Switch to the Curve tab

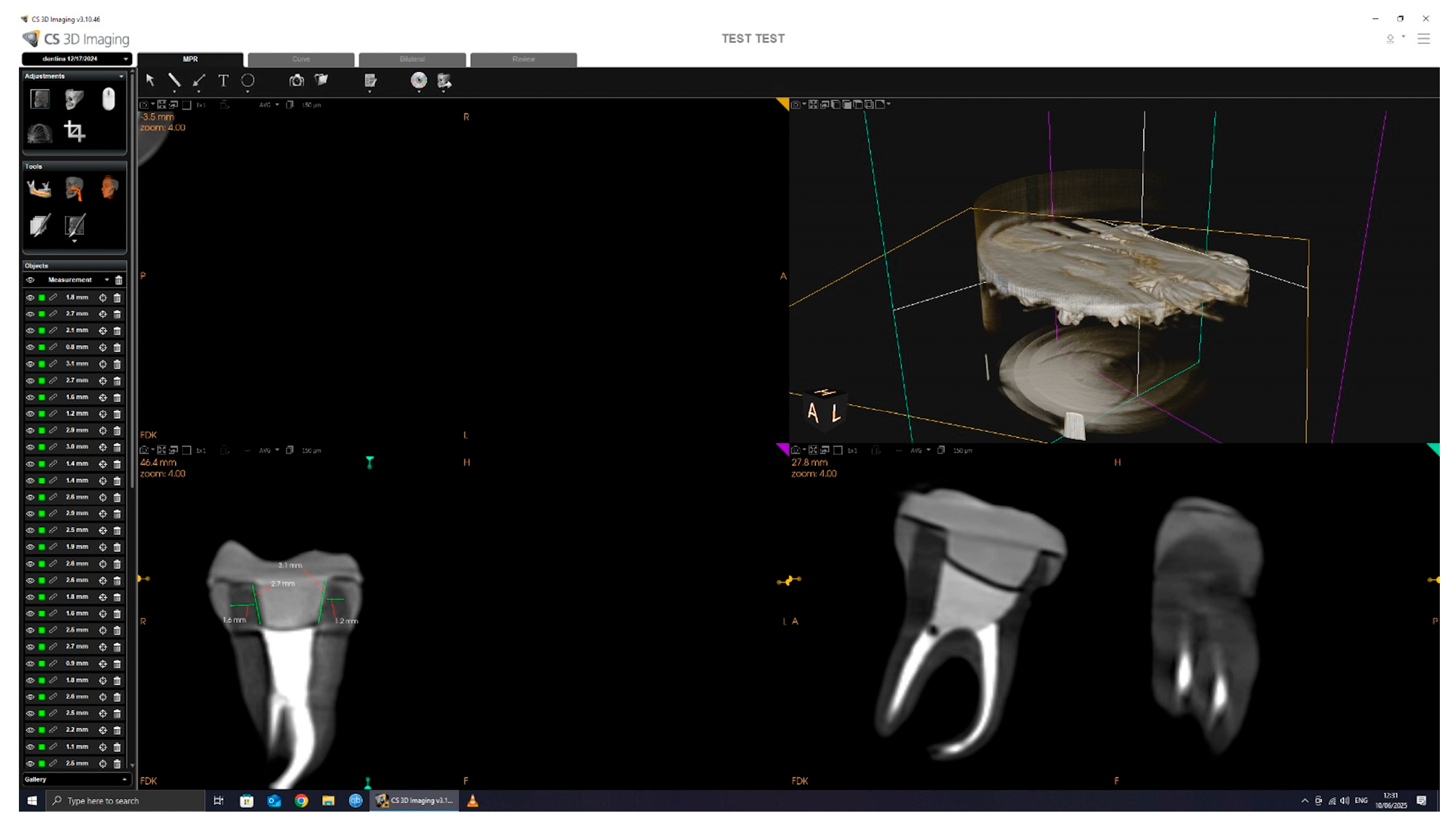[x=301, y=59]
